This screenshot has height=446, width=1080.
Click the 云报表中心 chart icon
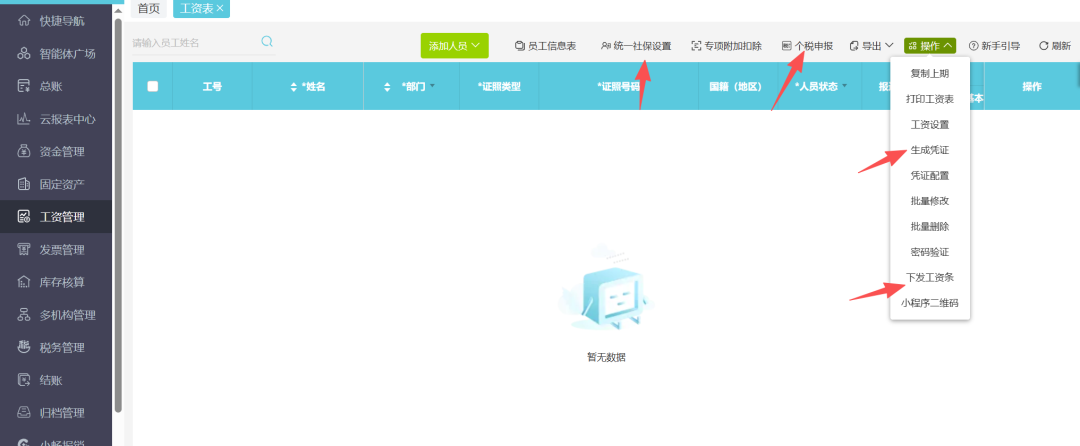(x=24, y=119)
